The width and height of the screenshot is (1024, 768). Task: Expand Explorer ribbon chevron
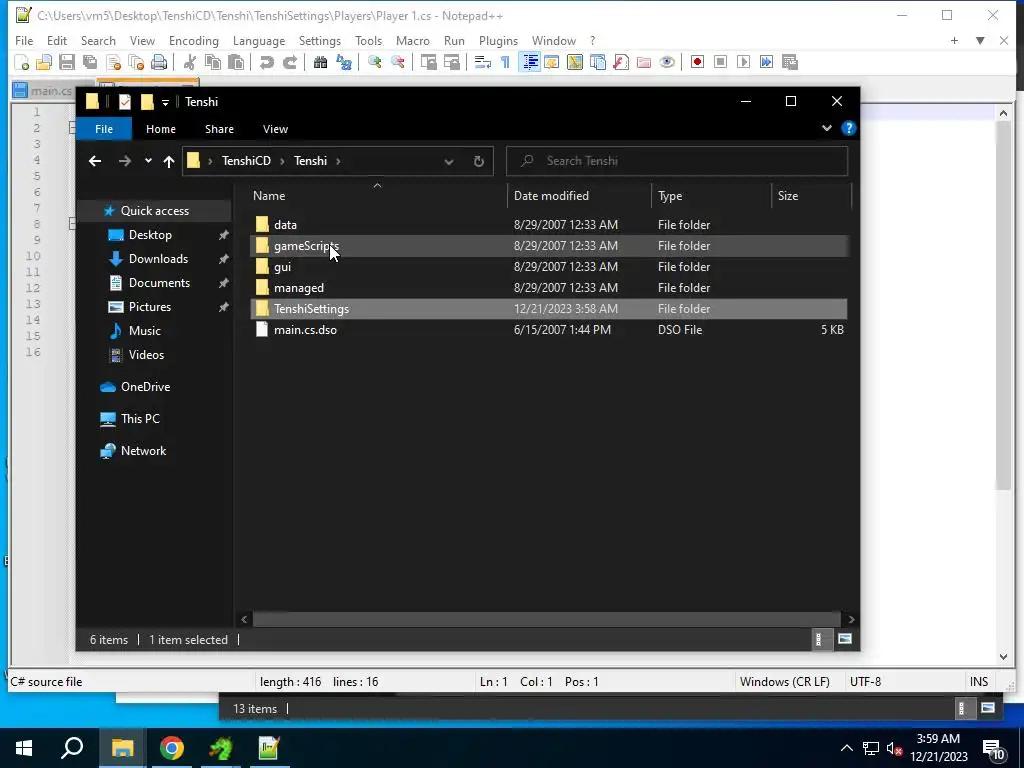(827, 128)
